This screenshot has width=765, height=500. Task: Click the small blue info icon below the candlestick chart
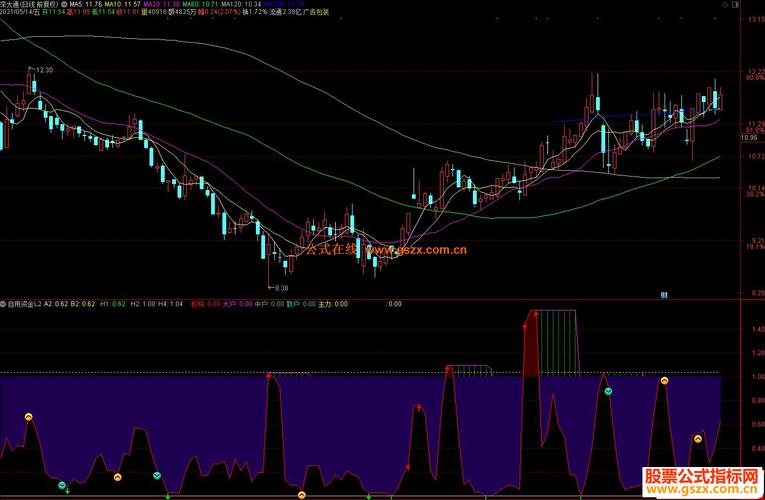pos(665,294)
